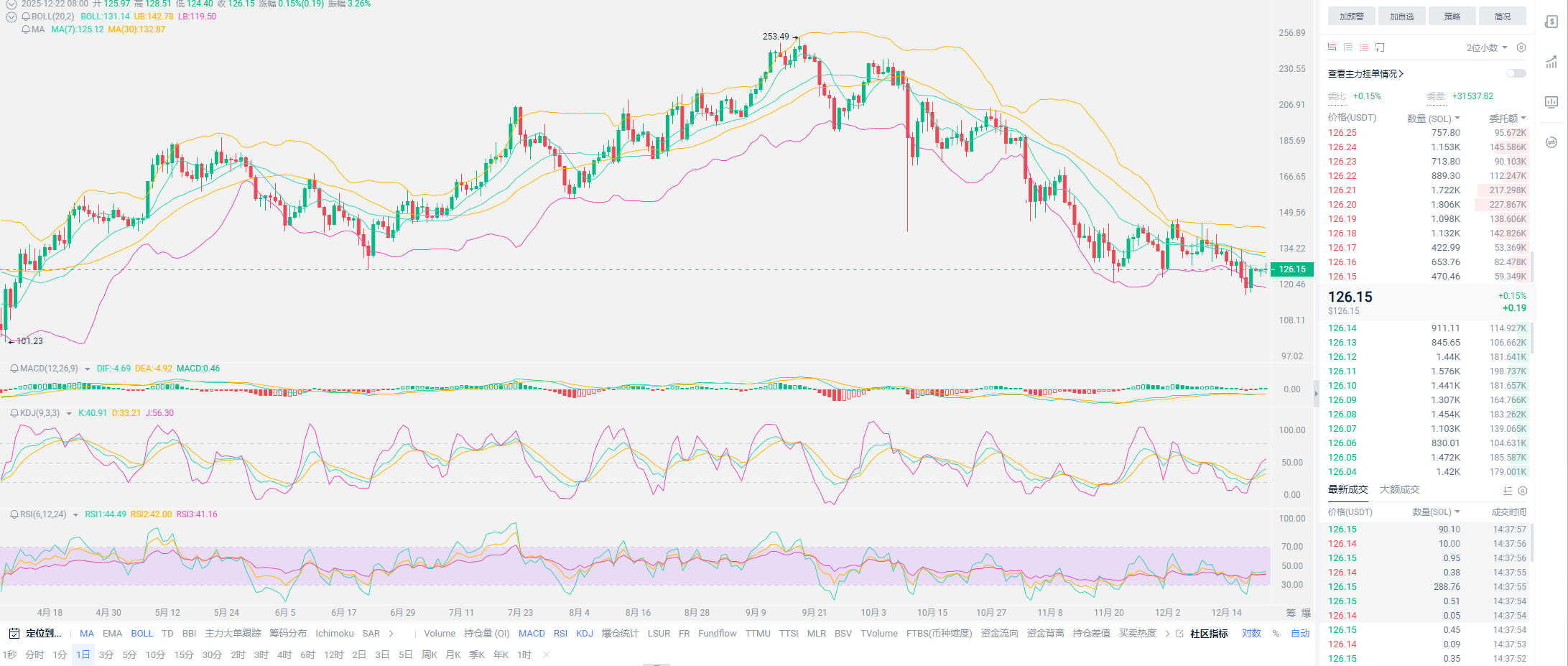Open order book settings hexagon icon

[1521, 47]
